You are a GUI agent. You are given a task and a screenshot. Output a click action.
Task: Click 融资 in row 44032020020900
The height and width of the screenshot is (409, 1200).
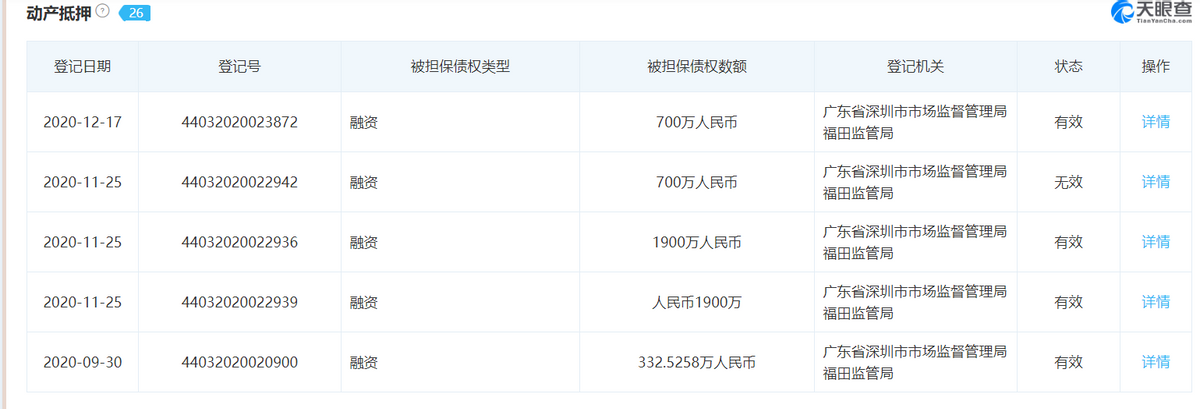click(363, 362)
